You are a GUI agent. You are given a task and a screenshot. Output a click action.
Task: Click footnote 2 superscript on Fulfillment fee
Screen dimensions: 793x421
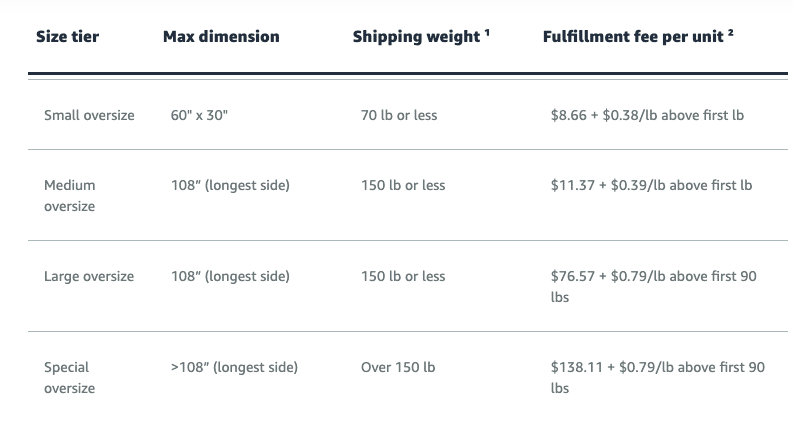(x=730, y=32)
